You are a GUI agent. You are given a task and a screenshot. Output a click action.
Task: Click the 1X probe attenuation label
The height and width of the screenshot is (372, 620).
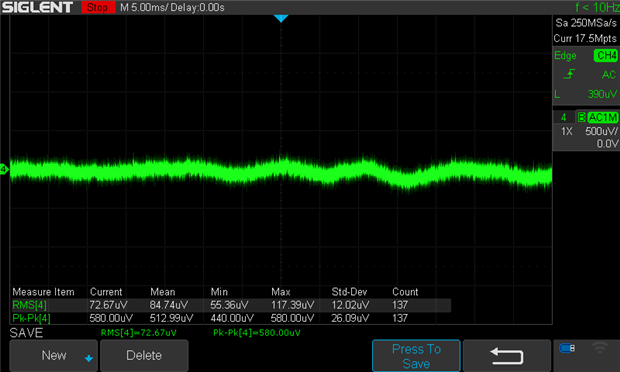(x=567, y=131)
